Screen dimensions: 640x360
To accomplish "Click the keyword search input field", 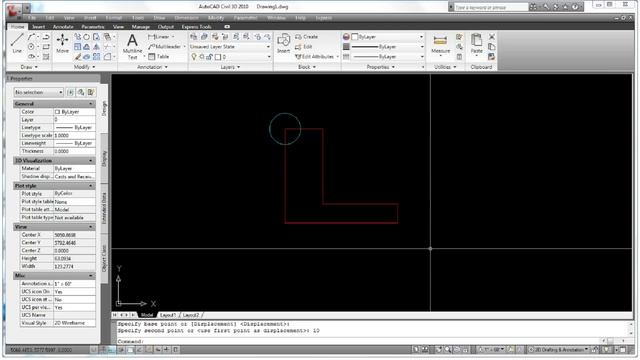I will point(491,7).
